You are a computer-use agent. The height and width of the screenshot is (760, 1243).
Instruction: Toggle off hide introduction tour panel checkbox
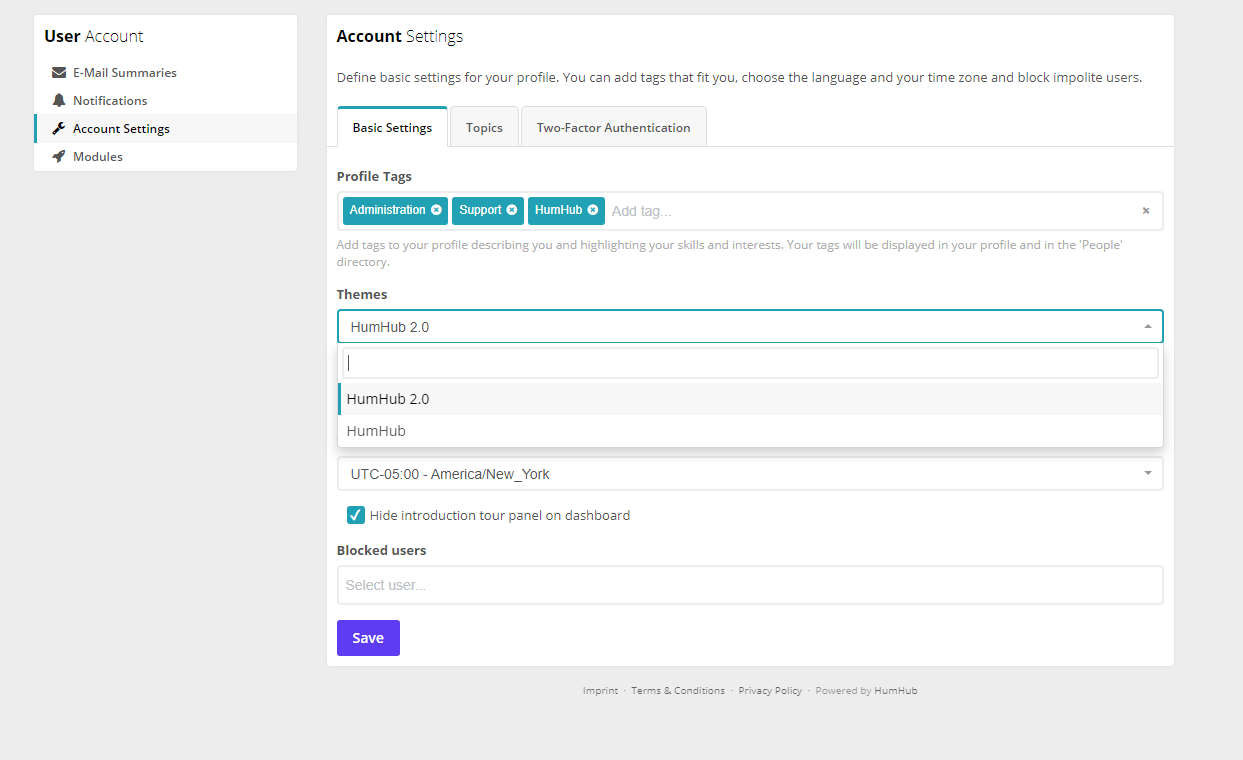point(356,514)
